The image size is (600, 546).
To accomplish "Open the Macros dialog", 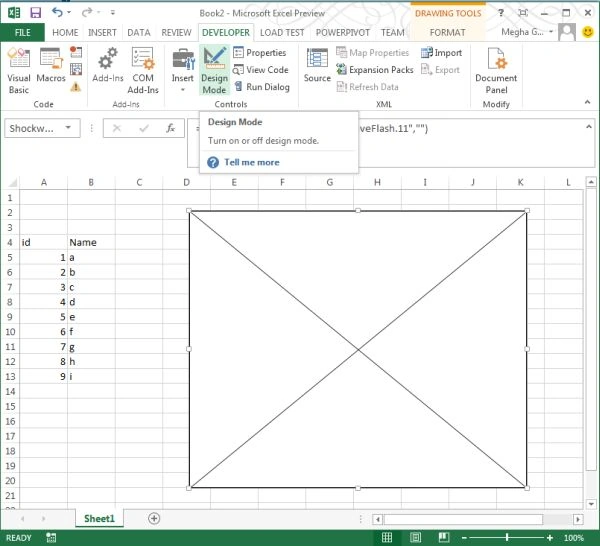I will click(51, 65).
